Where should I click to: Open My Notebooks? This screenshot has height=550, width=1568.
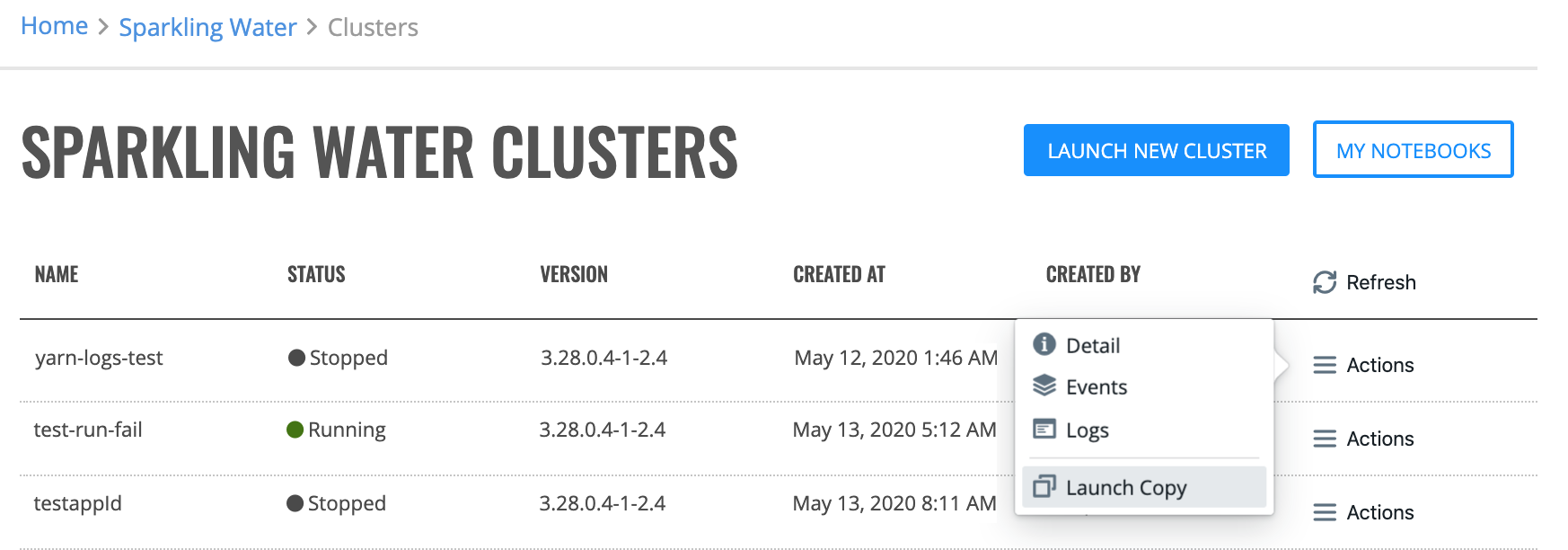1414,150
